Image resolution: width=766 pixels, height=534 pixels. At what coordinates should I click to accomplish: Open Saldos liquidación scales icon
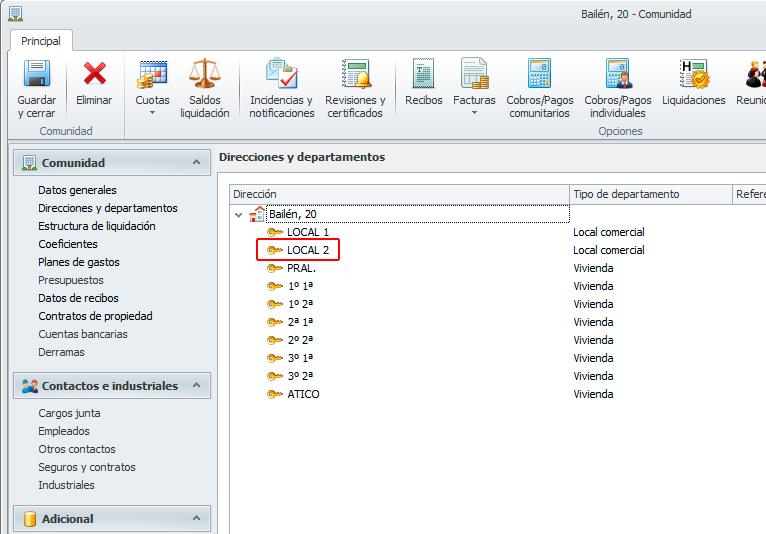click(x=205, y=73)
